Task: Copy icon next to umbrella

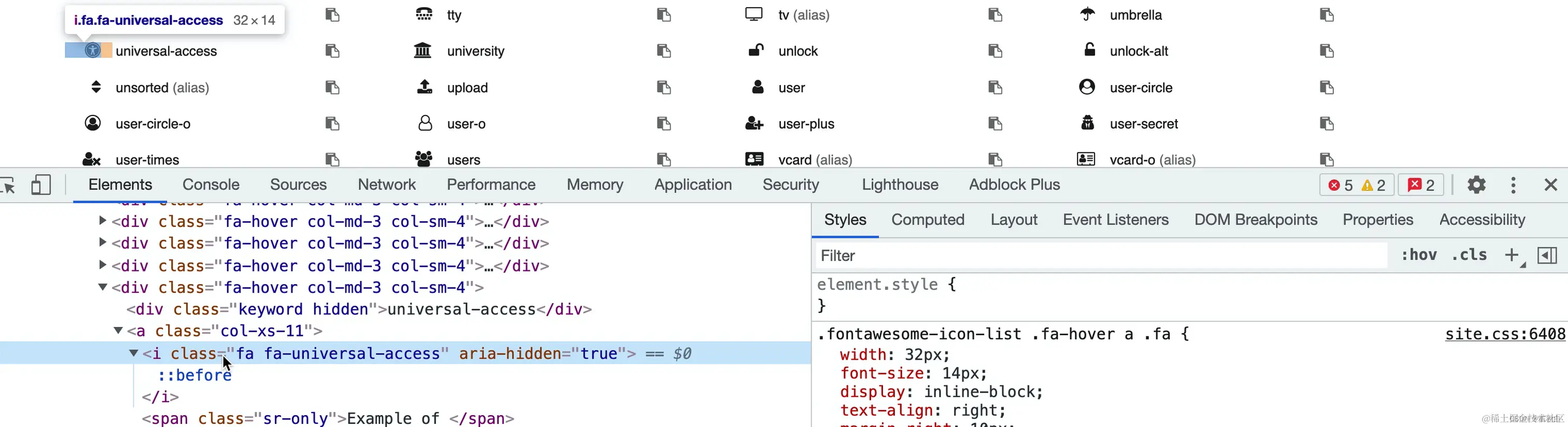Action: 1326,15
